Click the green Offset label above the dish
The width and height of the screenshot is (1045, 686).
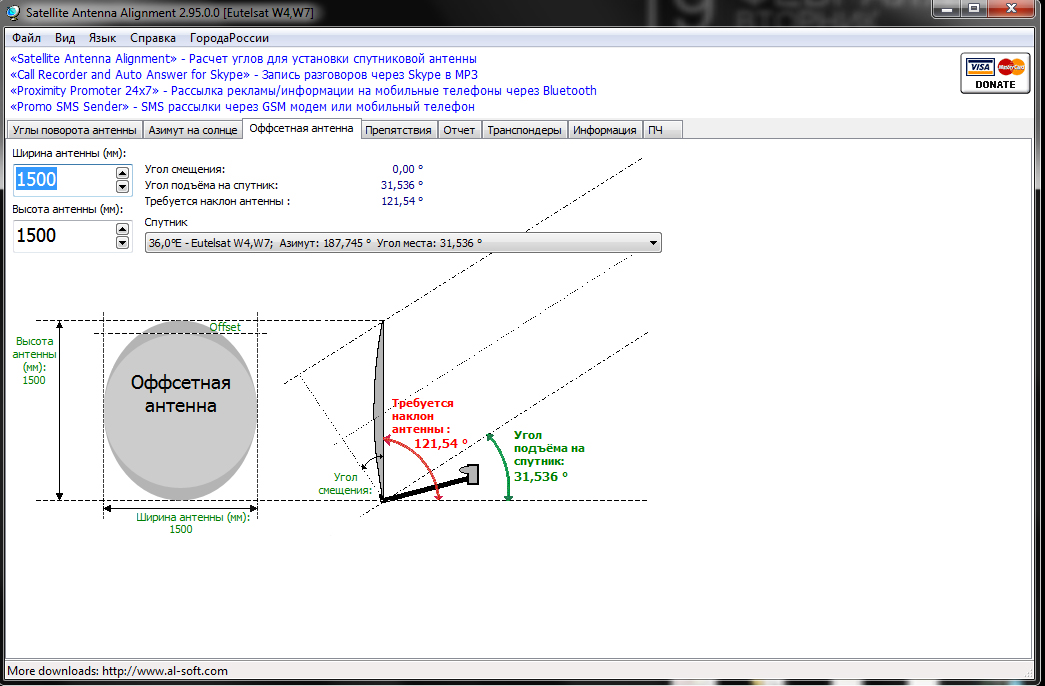pyautogui.click(x=225, y=327)
